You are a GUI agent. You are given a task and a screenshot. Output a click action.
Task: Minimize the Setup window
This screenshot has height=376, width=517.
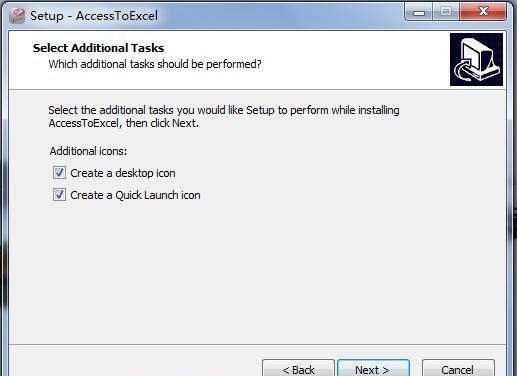pyautogui.click(x=419, y=12)
